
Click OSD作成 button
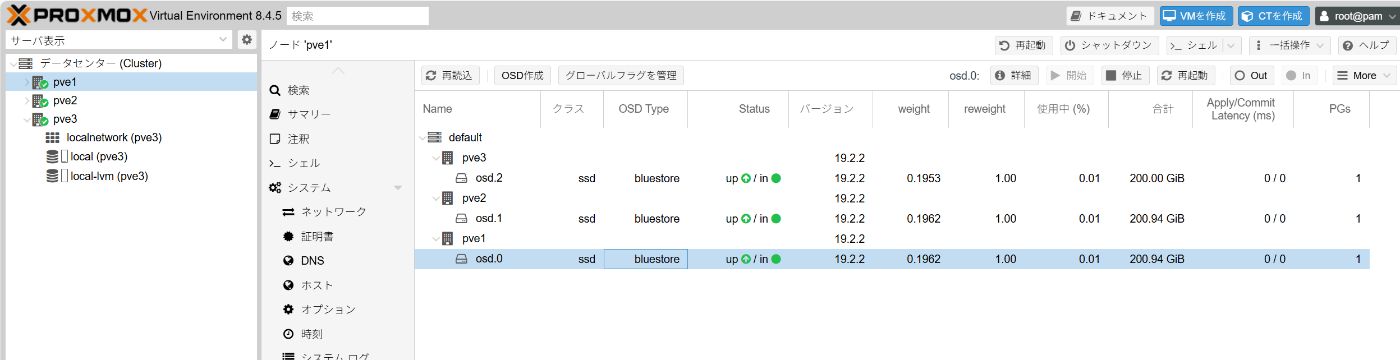522,75
